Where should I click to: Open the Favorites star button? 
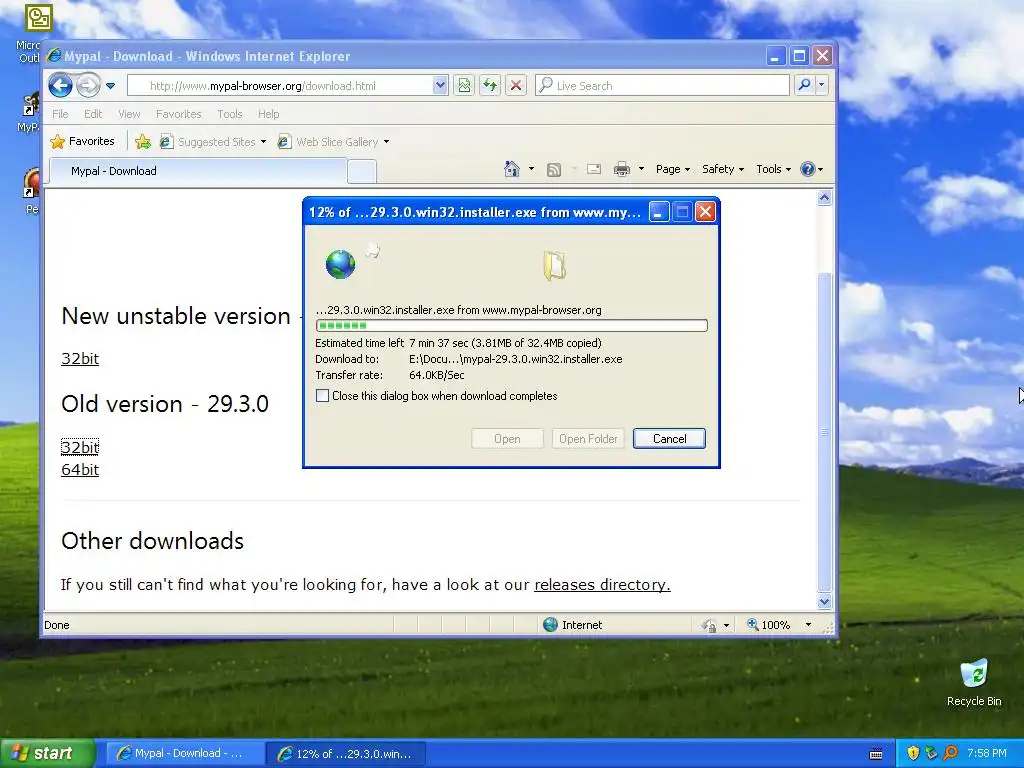click(83, 141)
